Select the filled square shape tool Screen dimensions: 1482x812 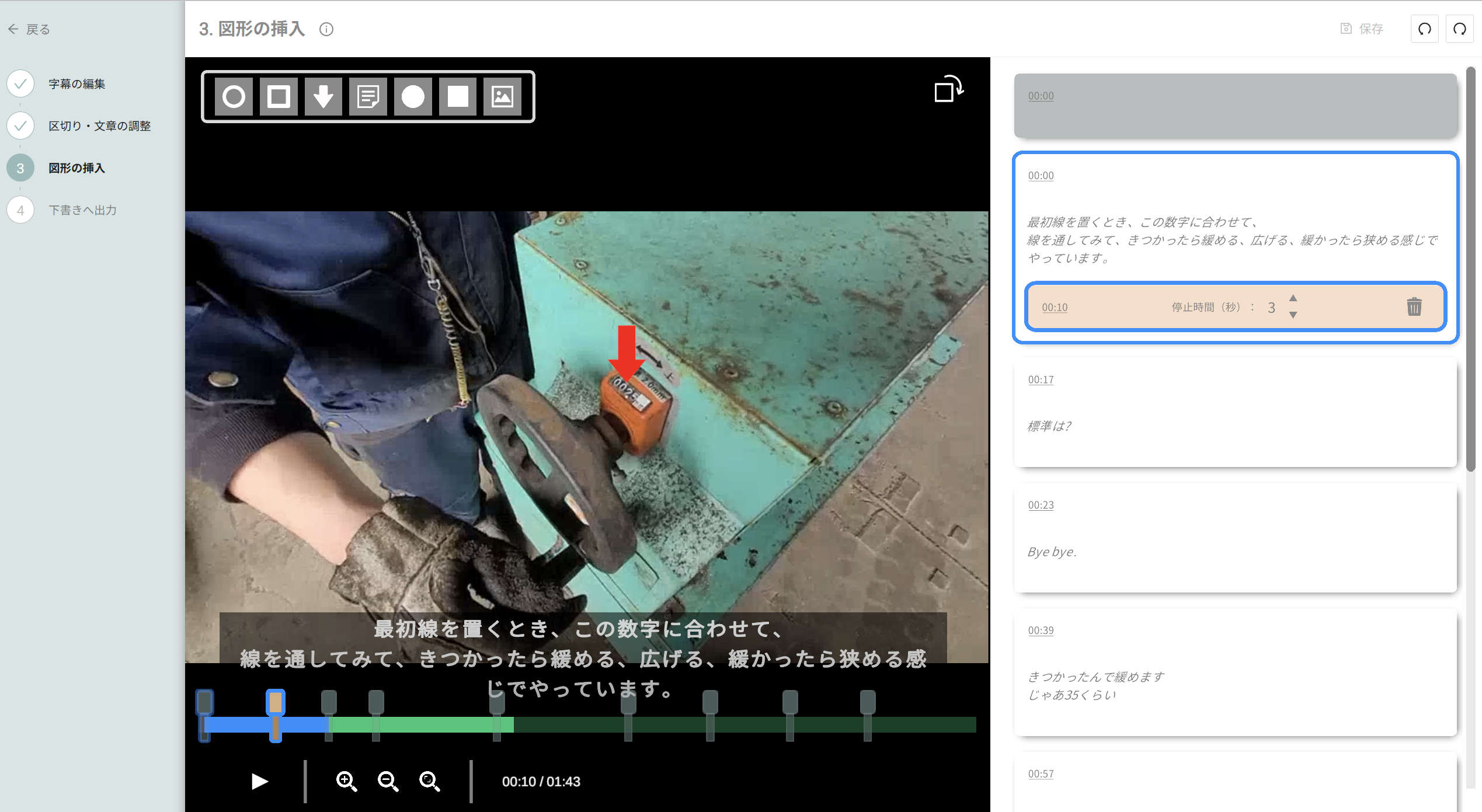tap(458, 96)
